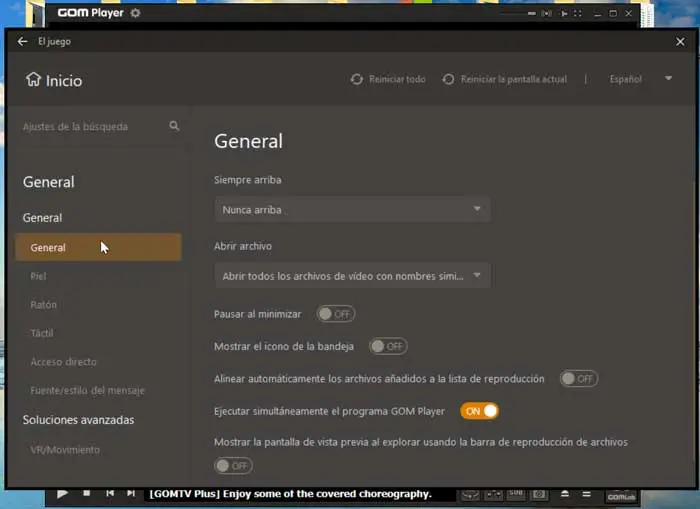Screen dimensions: 700x509
Task: Select Fuente/estilo del mensaje in sidebar
Action: [x=88, y=390]
